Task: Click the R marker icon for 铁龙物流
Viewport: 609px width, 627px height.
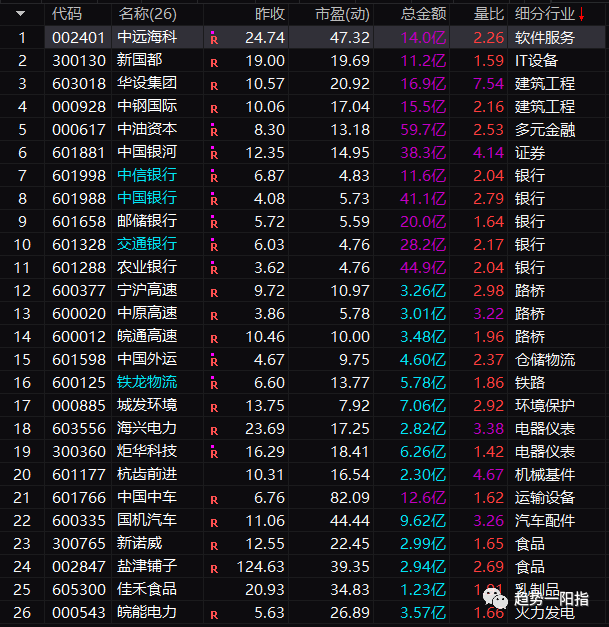Action: coord(214,383)
